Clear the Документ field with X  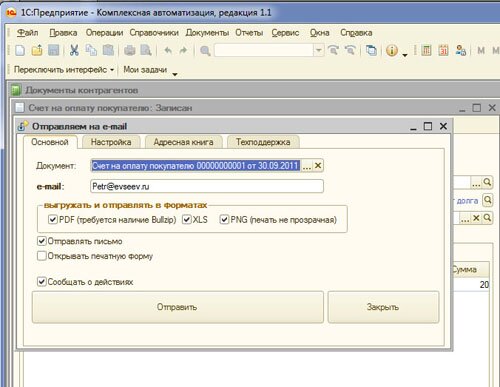318,165
